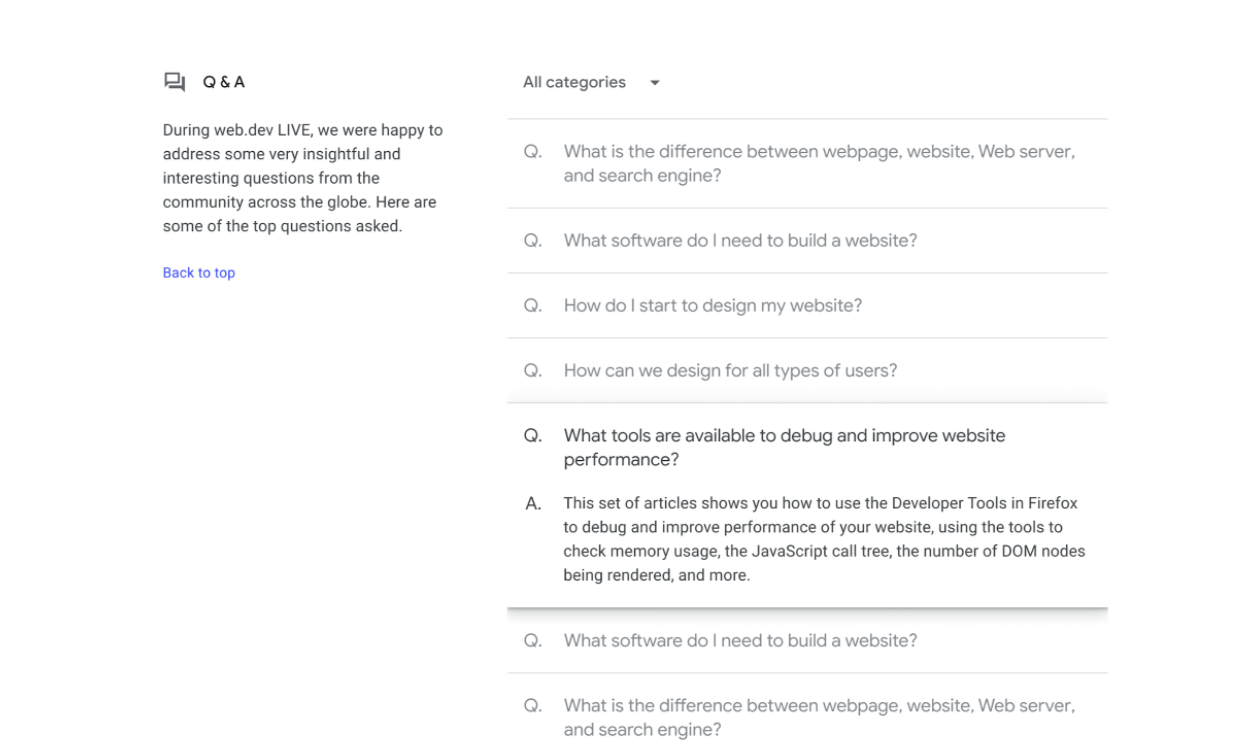Click the Back to top link
Screen dimensions: 1249x756
tap(198, 272)
